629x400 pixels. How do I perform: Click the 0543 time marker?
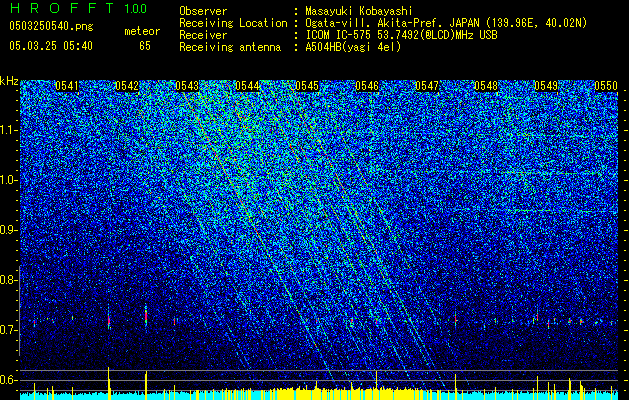point(187,86)
